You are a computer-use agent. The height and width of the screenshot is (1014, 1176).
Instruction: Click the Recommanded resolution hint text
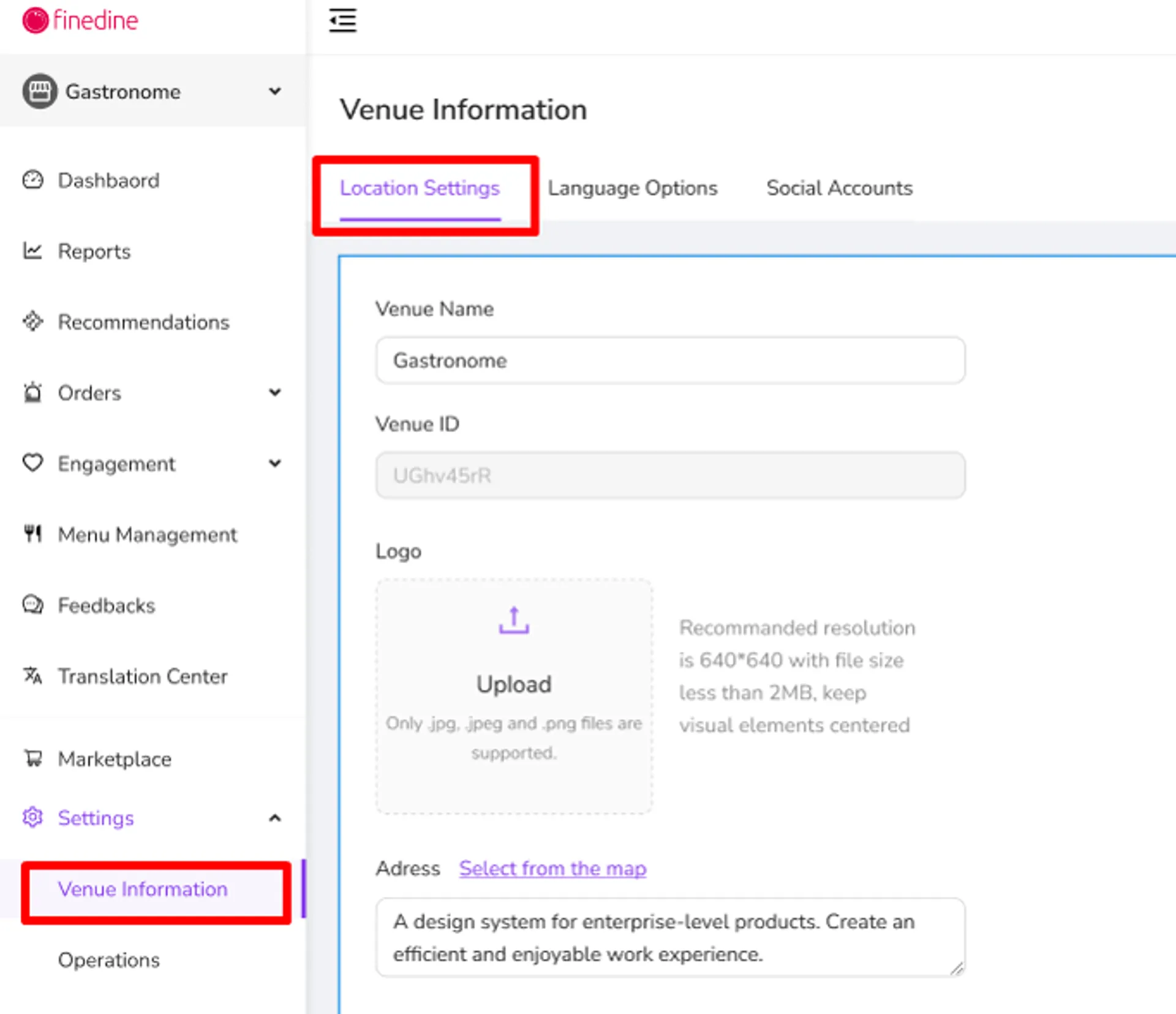797,676
